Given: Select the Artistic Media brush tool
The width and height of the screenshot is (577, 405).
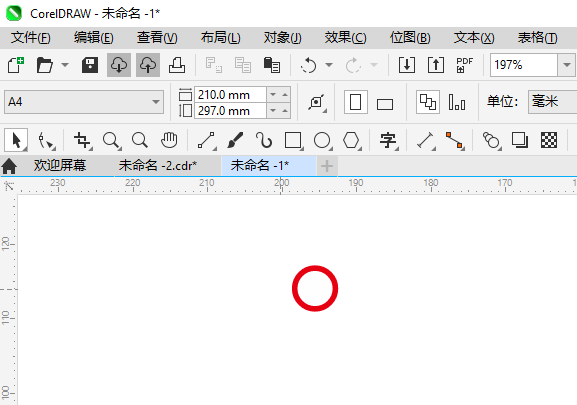Looking at the screenshot, I should 235,140.
